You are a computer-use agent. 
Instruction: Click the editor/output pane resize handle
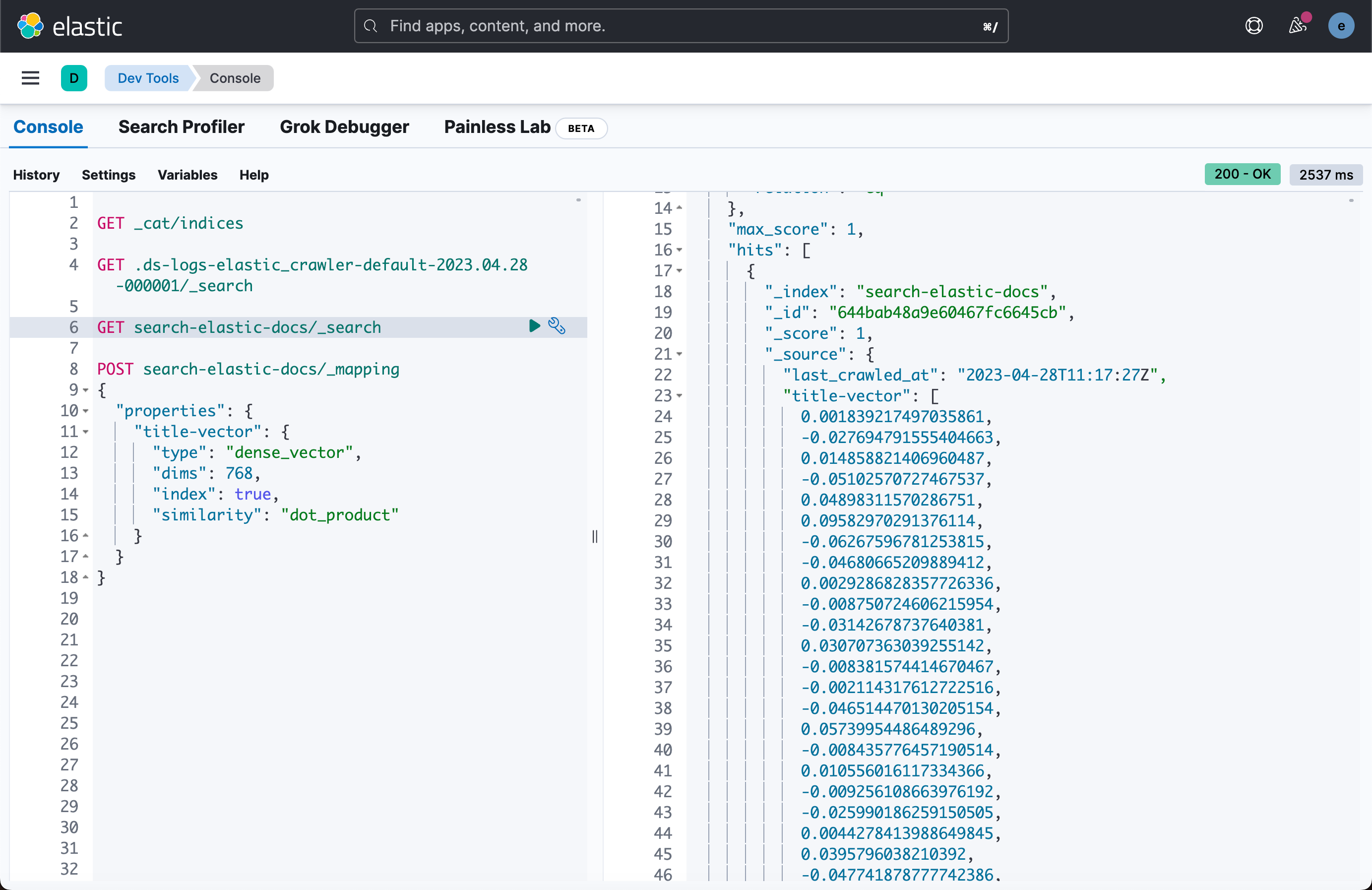coord(595,536)
